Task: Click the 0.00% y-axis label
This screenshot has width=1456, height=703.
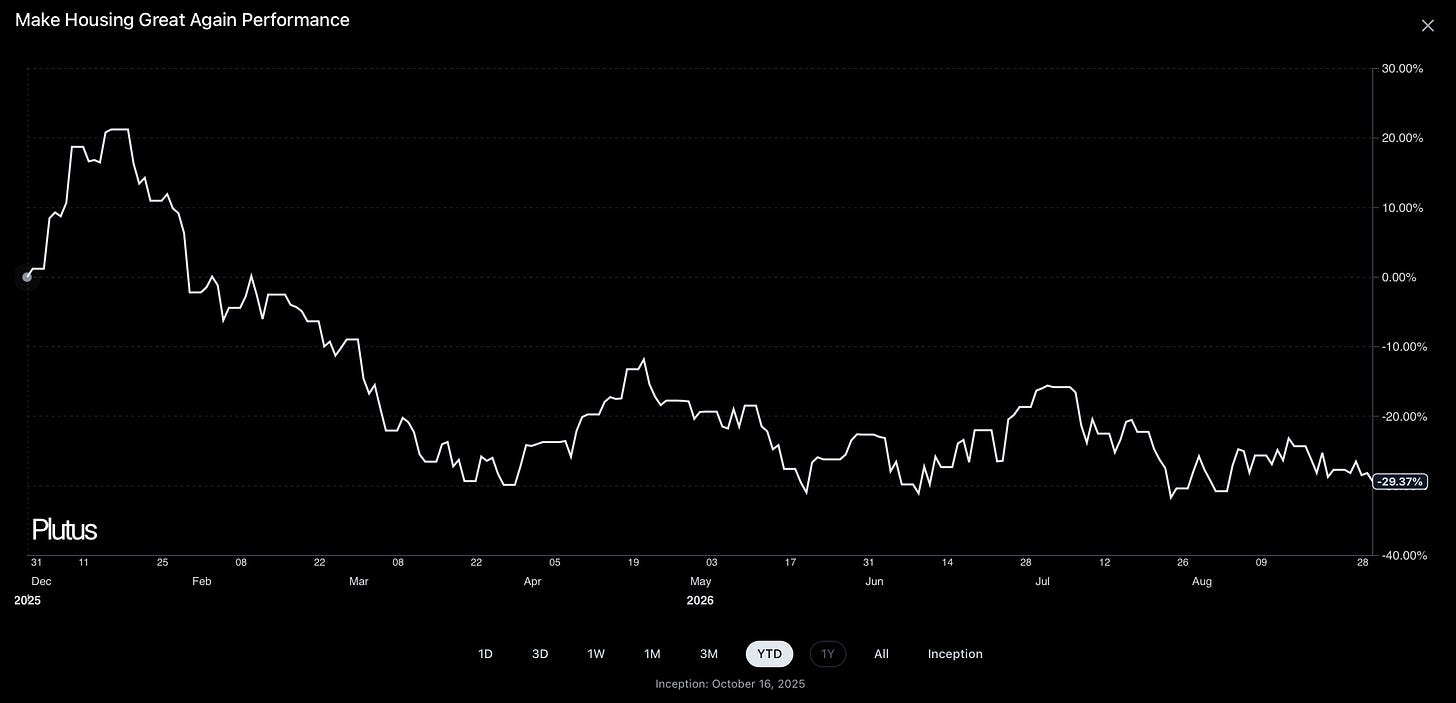Action: (x=1399, y=277)
